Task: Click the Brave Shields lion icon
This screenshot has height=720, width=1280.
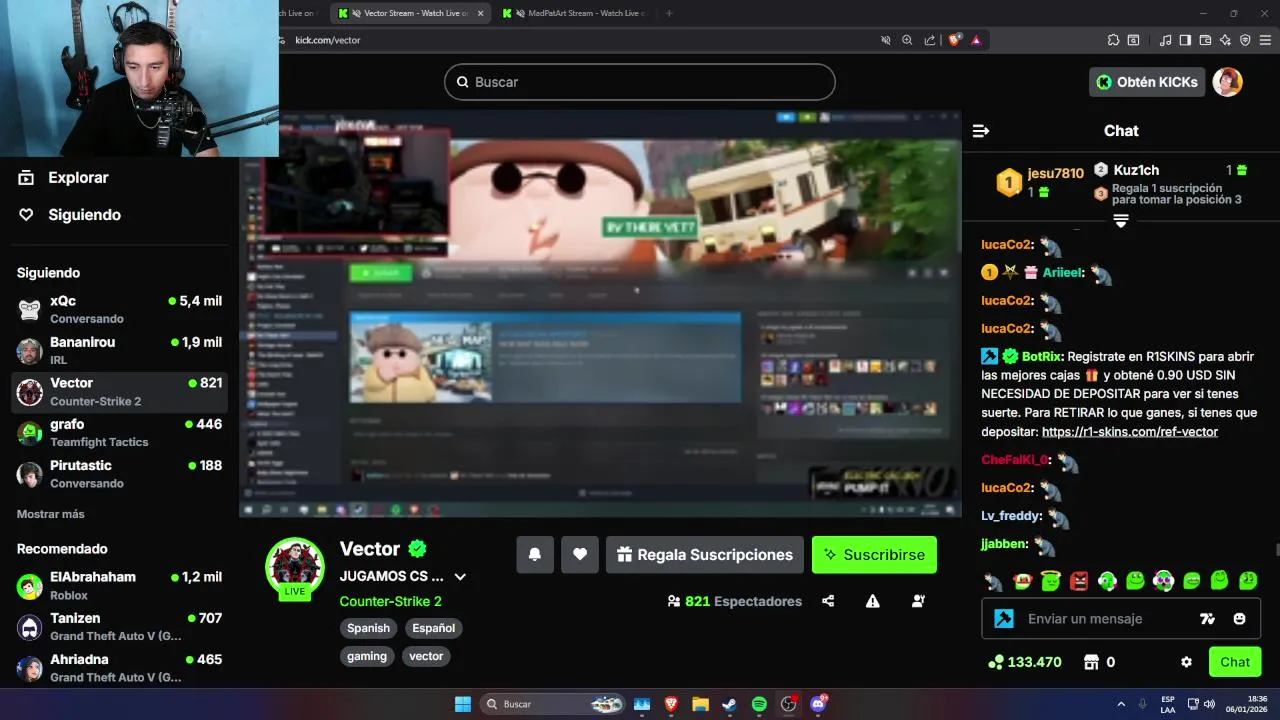Action: [954, 40]
